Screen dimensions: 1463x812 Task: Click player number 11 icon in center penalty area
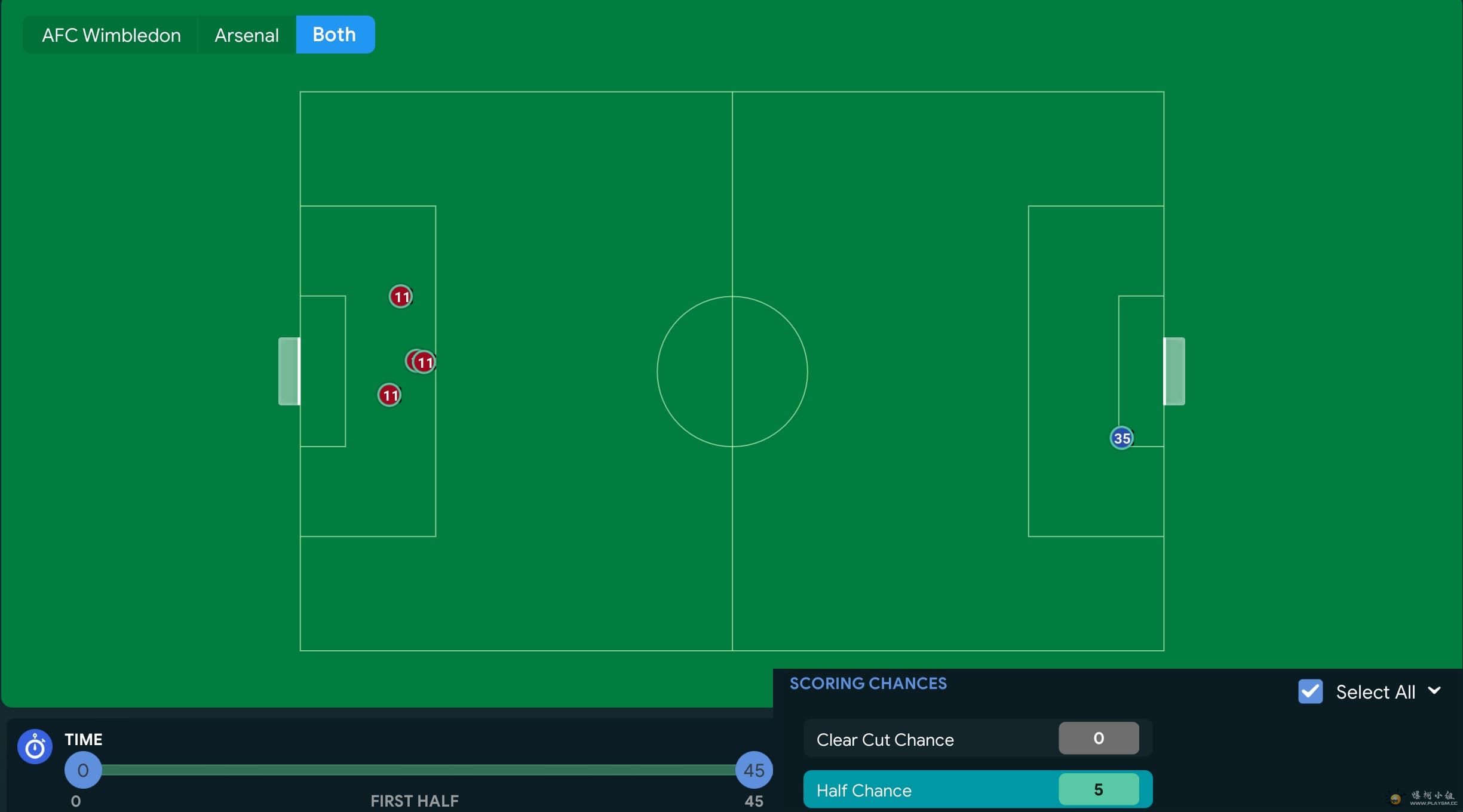point(420,360)
